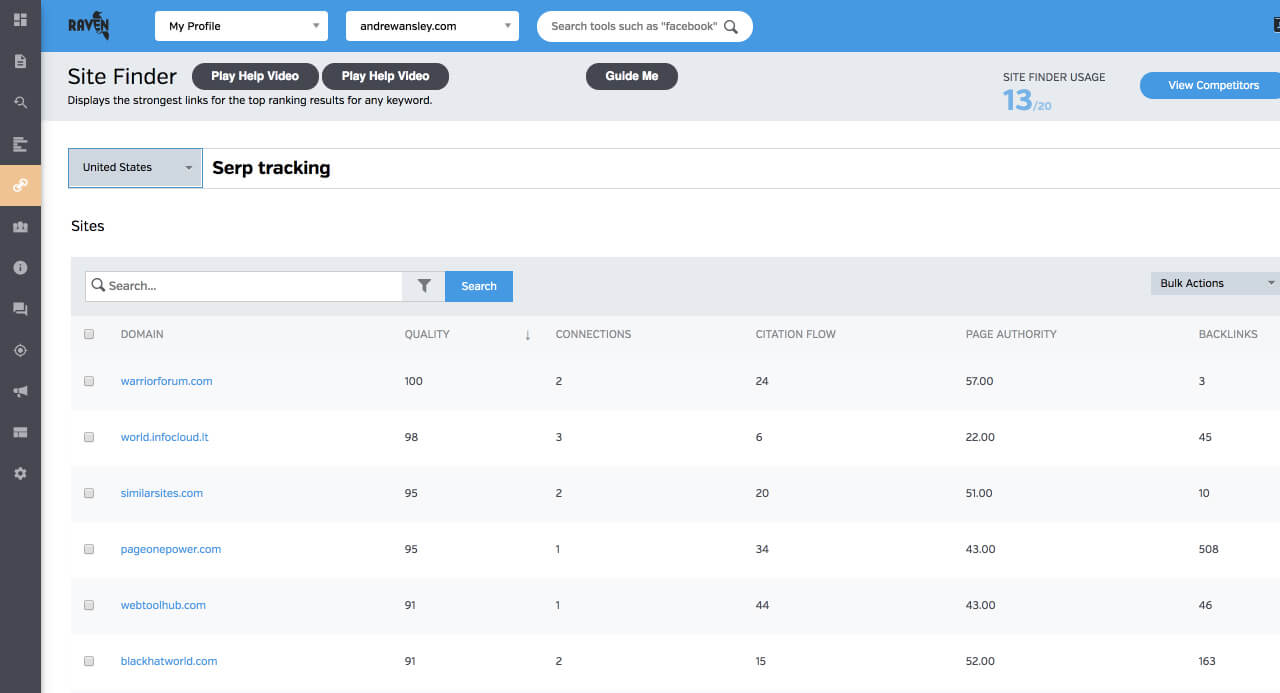Image resolution: width=1280 pixels, height=693 pixels.
Task: Sort results by the Quality column
Action: [427, 334]
